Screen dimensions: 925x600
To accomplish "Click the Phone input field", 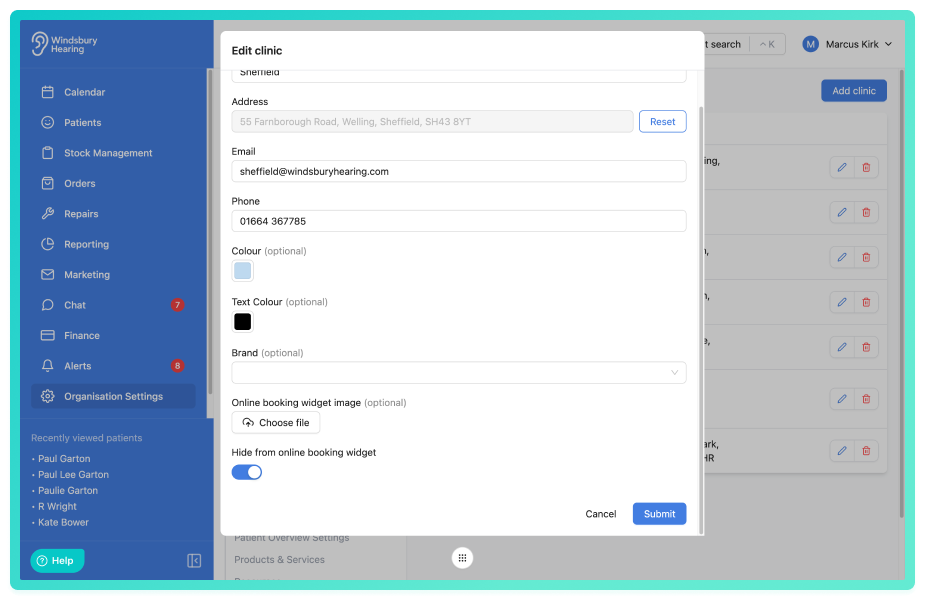I will tap(459, 221).
